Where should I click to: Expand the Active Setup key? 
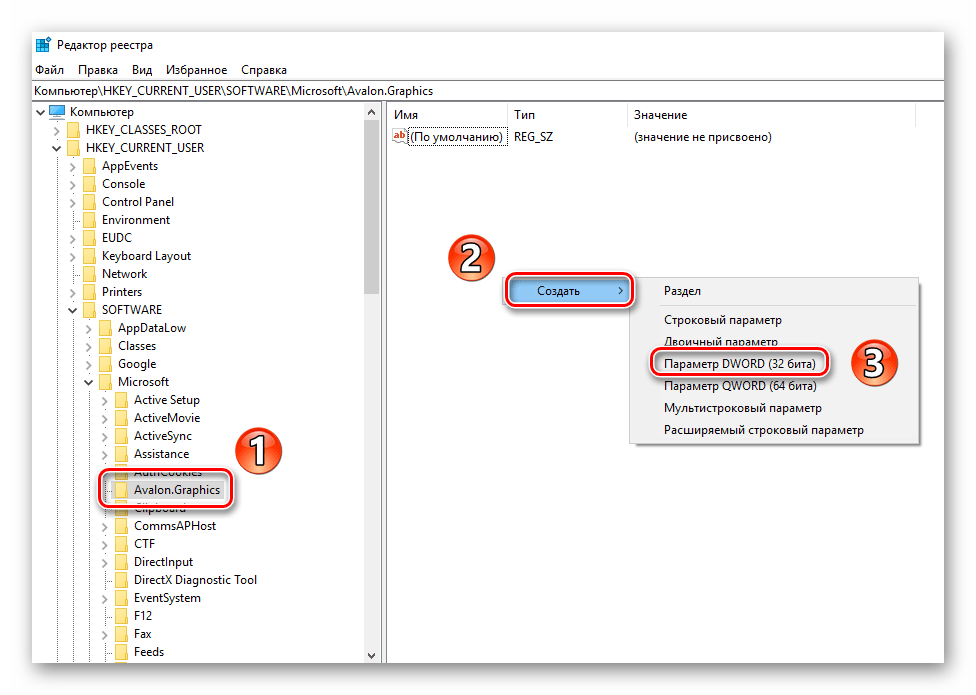(x=105, y=400)
